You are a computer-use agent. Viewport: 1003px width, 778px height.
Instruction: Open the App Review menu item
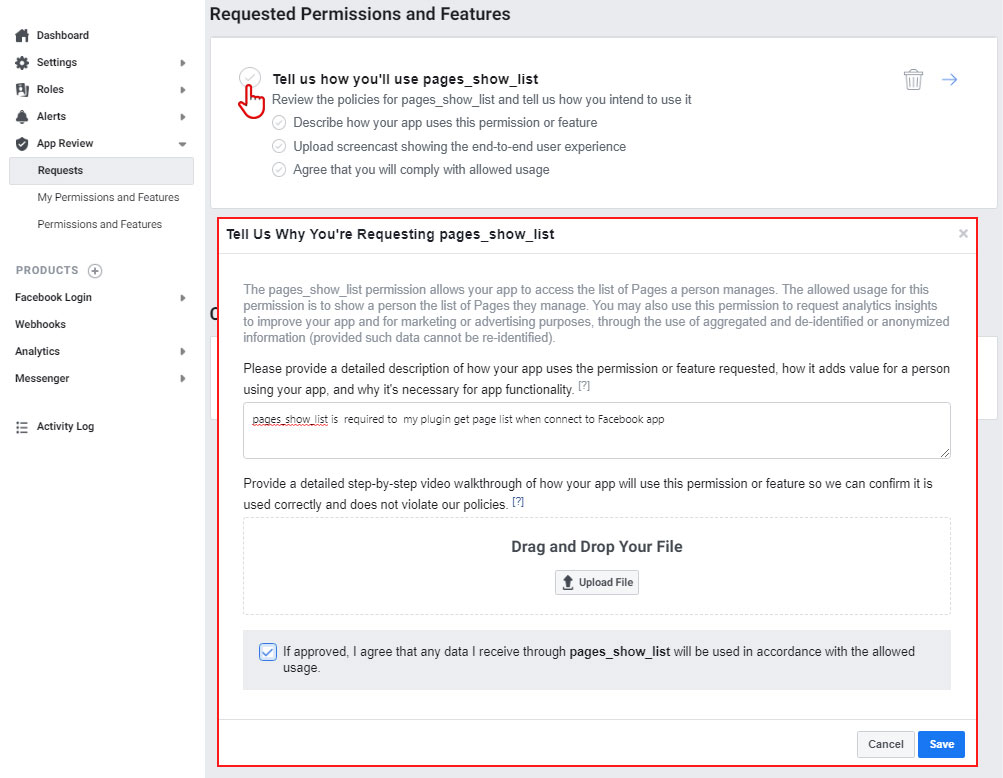click(x=65, y=143)
